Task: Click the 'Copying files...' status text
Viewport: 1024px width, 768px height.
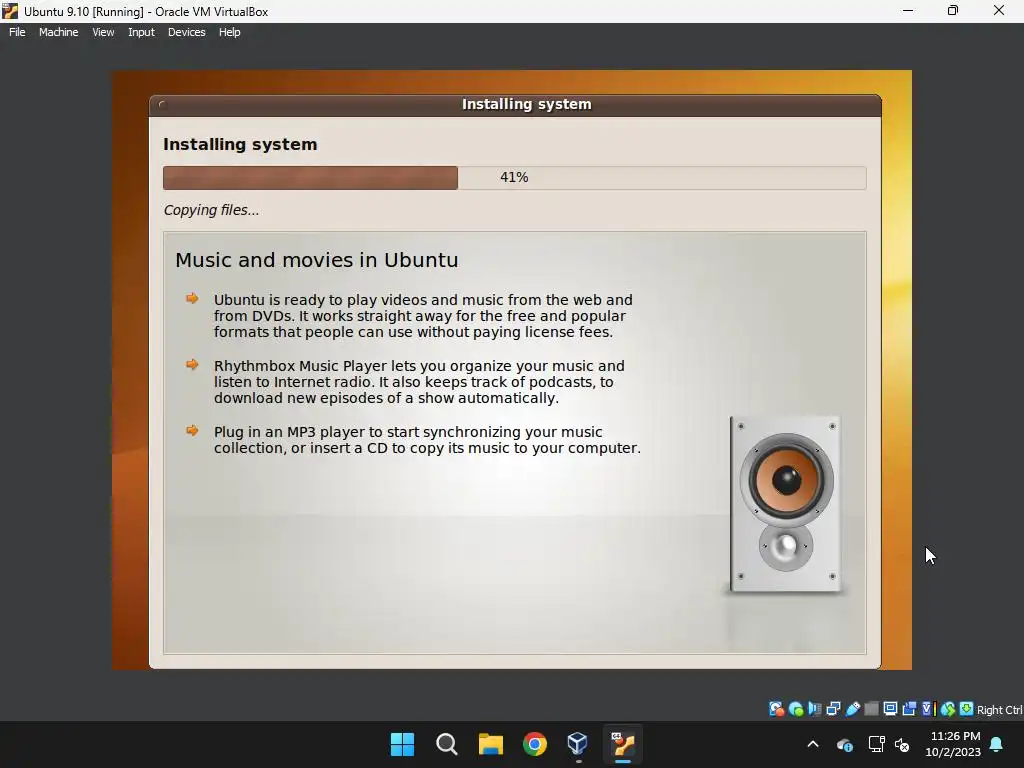Action: (211, 210)
